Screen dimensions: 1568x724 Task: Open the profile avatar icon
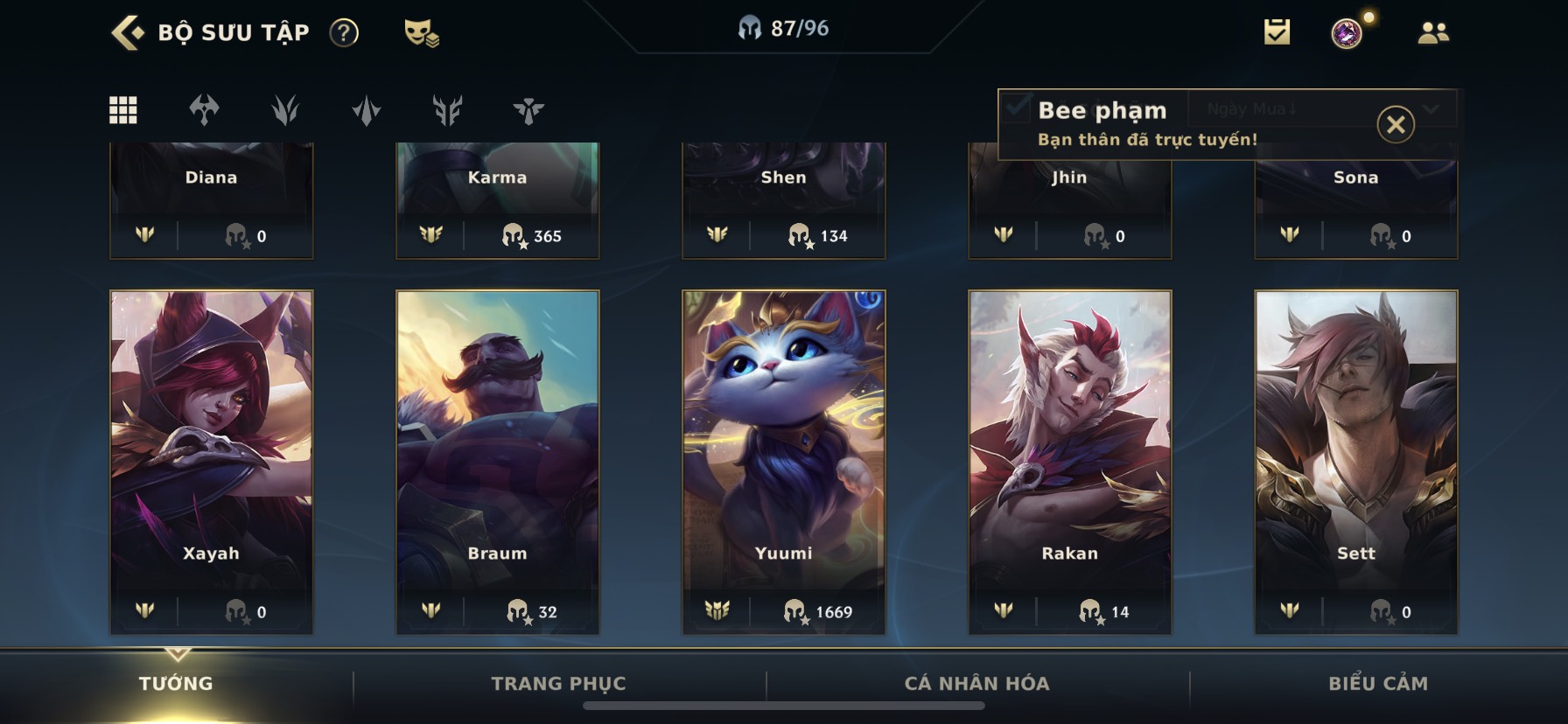1347,33
